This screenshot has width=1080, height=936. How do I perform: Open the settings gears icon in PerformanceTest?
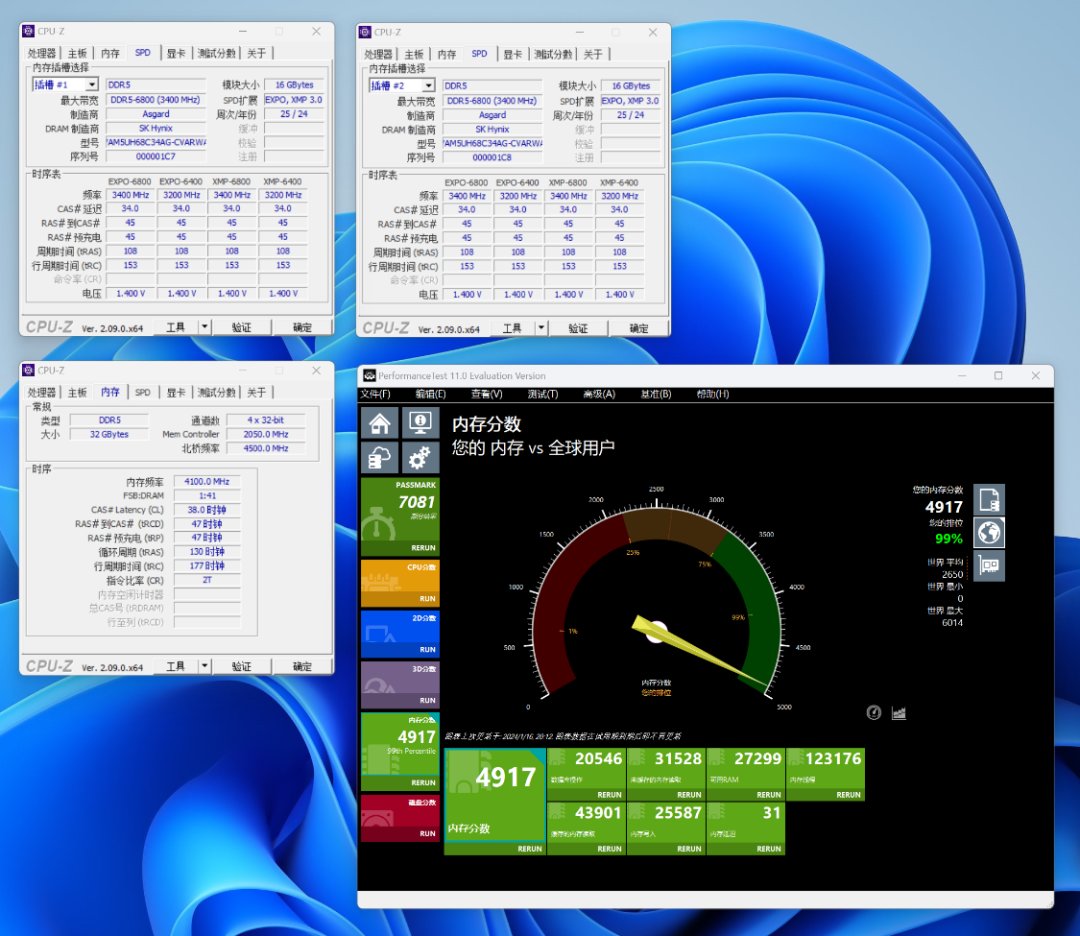[x=420, y=458]
